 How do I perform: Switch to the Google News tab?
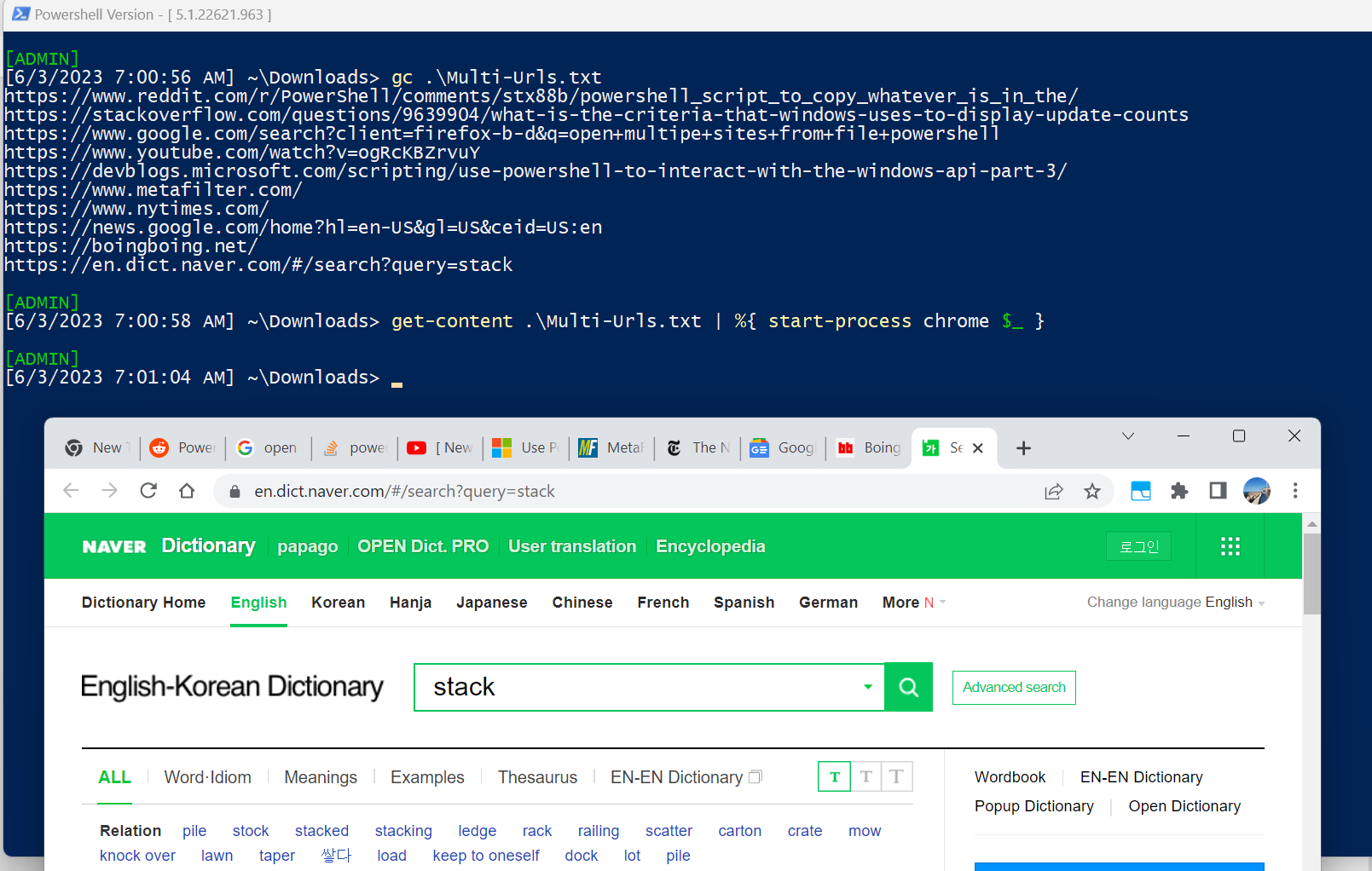tap(783, 448)
